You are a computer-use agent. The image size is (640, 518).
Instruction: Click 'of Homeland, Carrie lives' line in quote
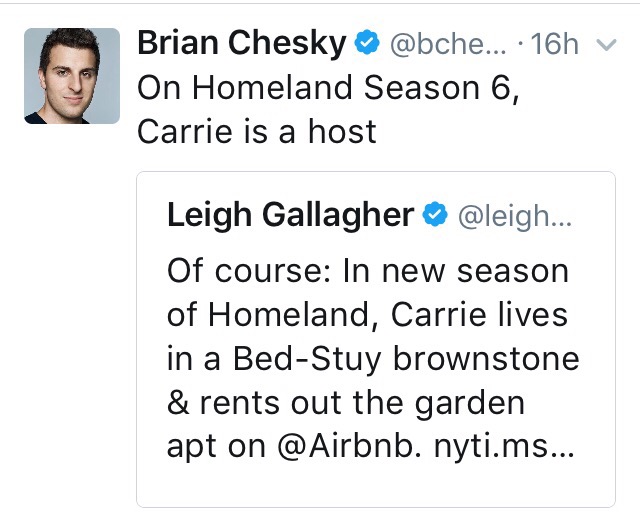point(367,315)
